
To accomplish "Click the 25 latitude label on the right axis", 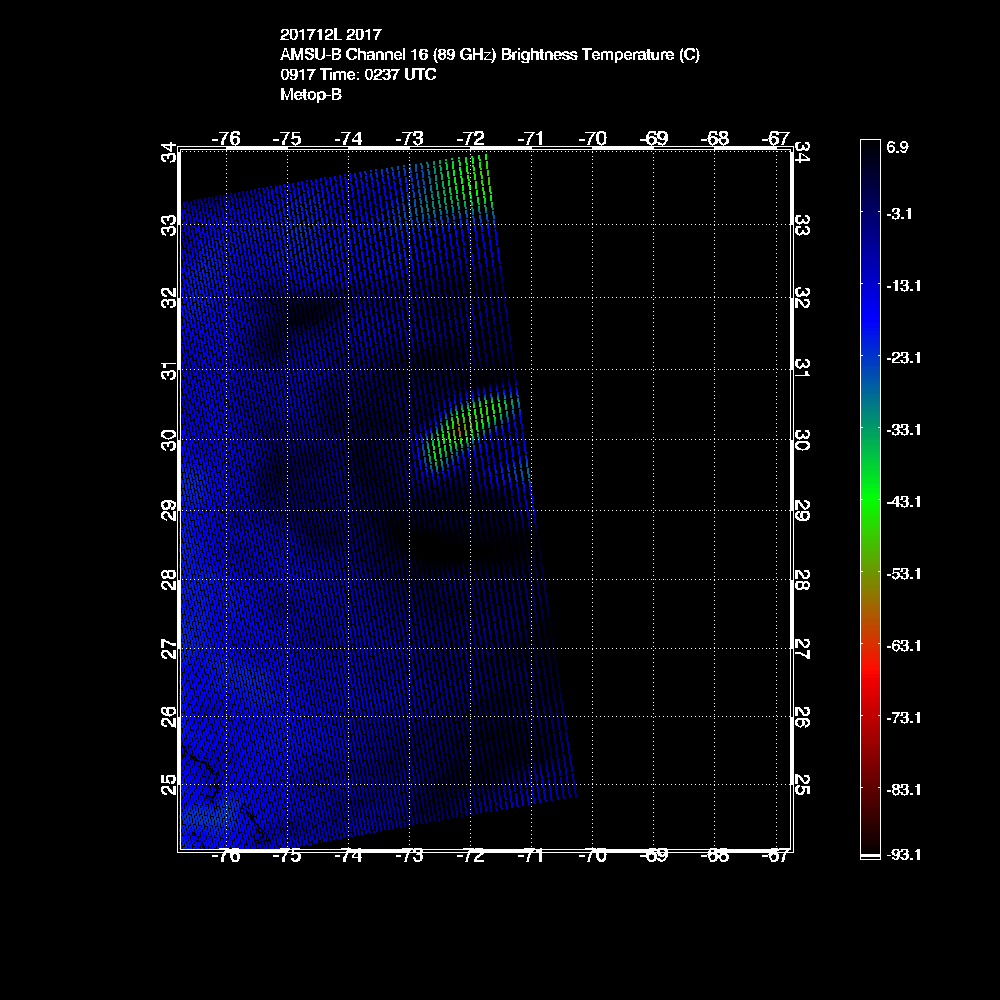I will (x=803, y=785).
